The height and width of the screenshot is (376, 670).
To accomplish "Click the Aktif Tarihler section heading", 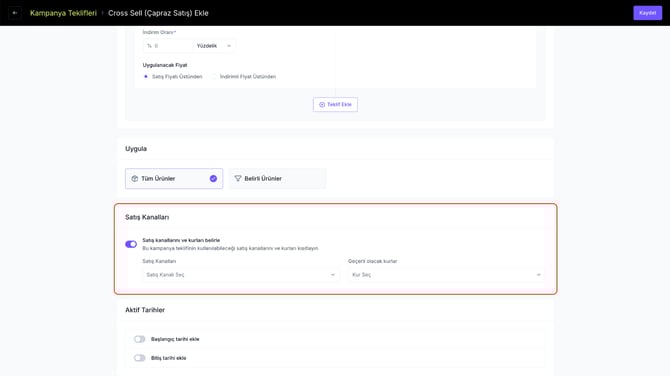I will coord(145,310).
